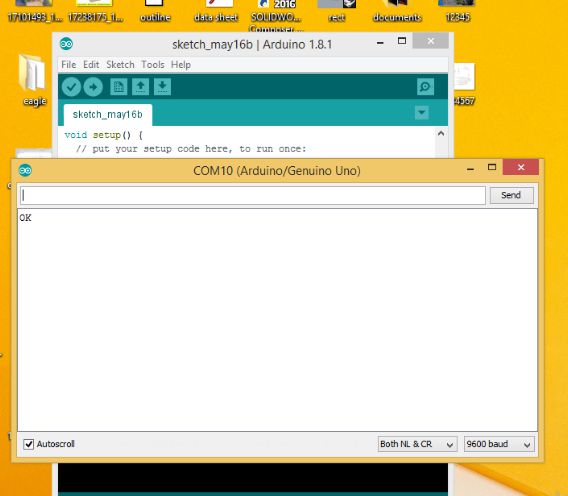
Task: Open the Both NL & CR line ending dropdown
Action: (417, 444)
